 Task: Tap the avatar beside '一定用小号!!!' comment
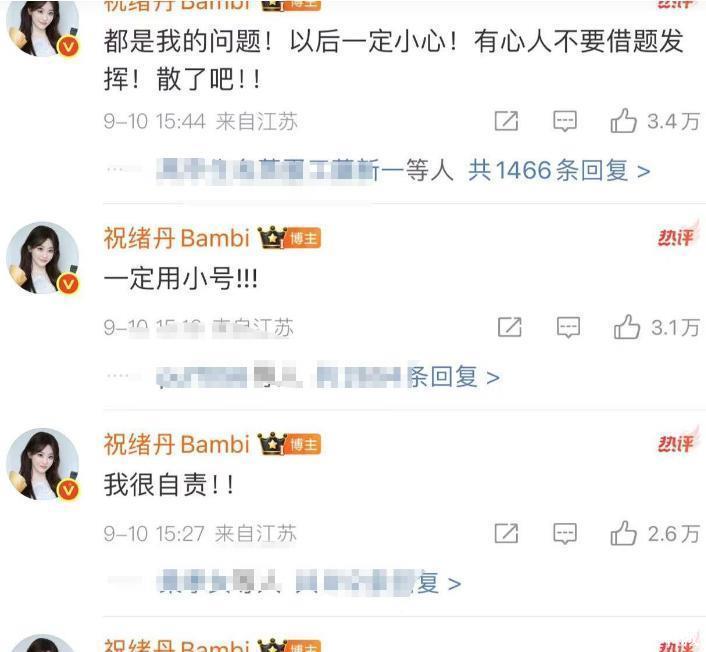pos(43,258)
